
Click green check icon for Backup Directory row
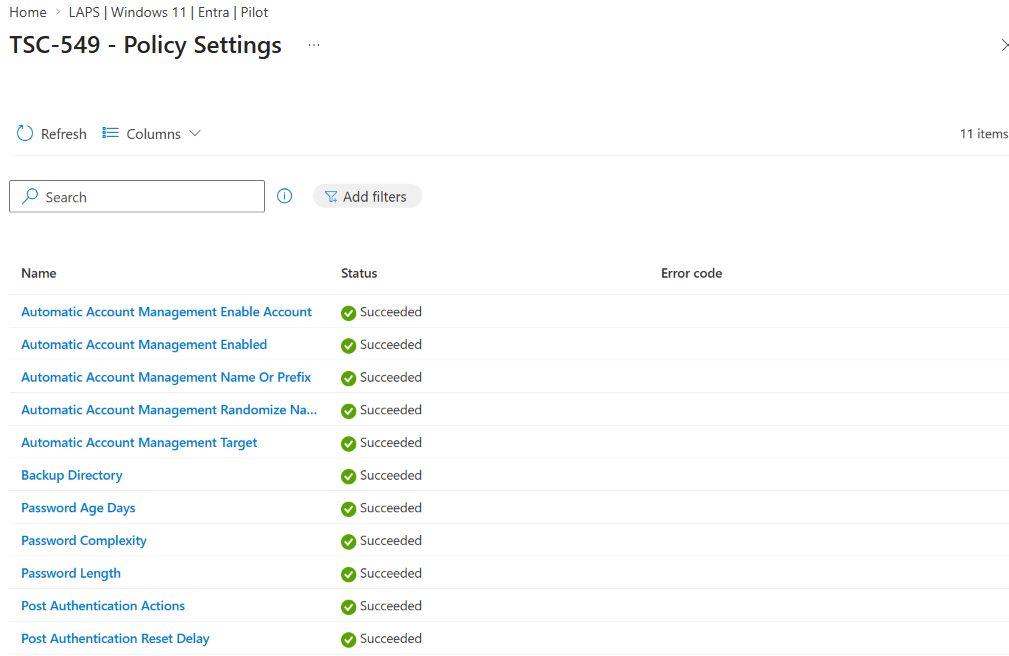click(348, 476)
